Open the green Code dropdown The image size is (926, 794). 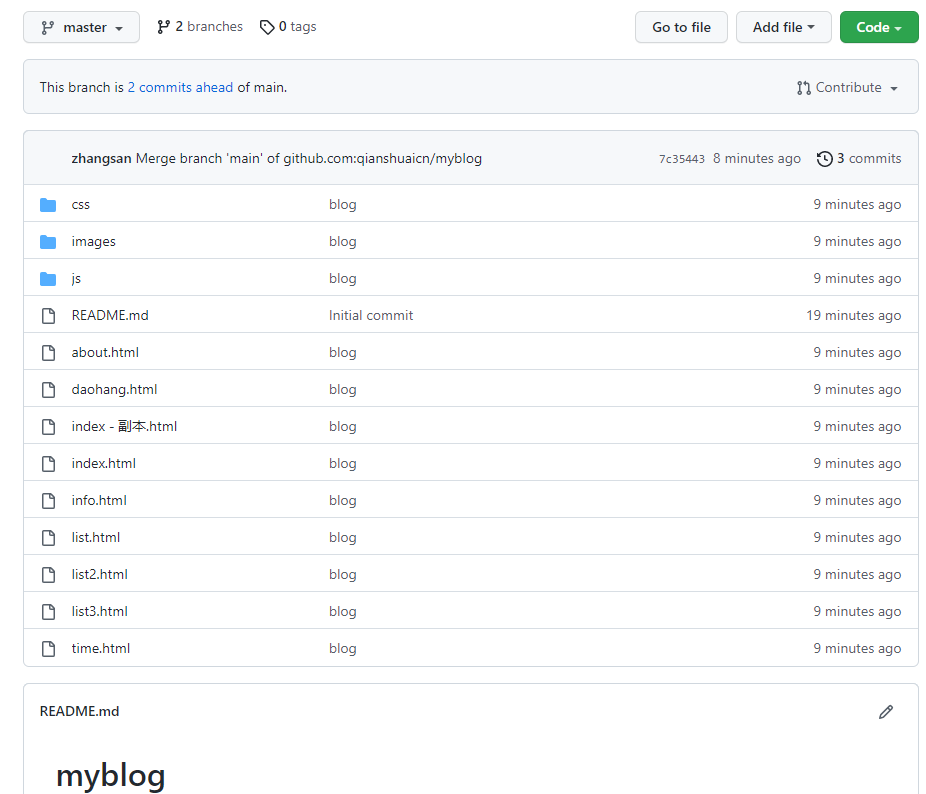pos(879,27)
